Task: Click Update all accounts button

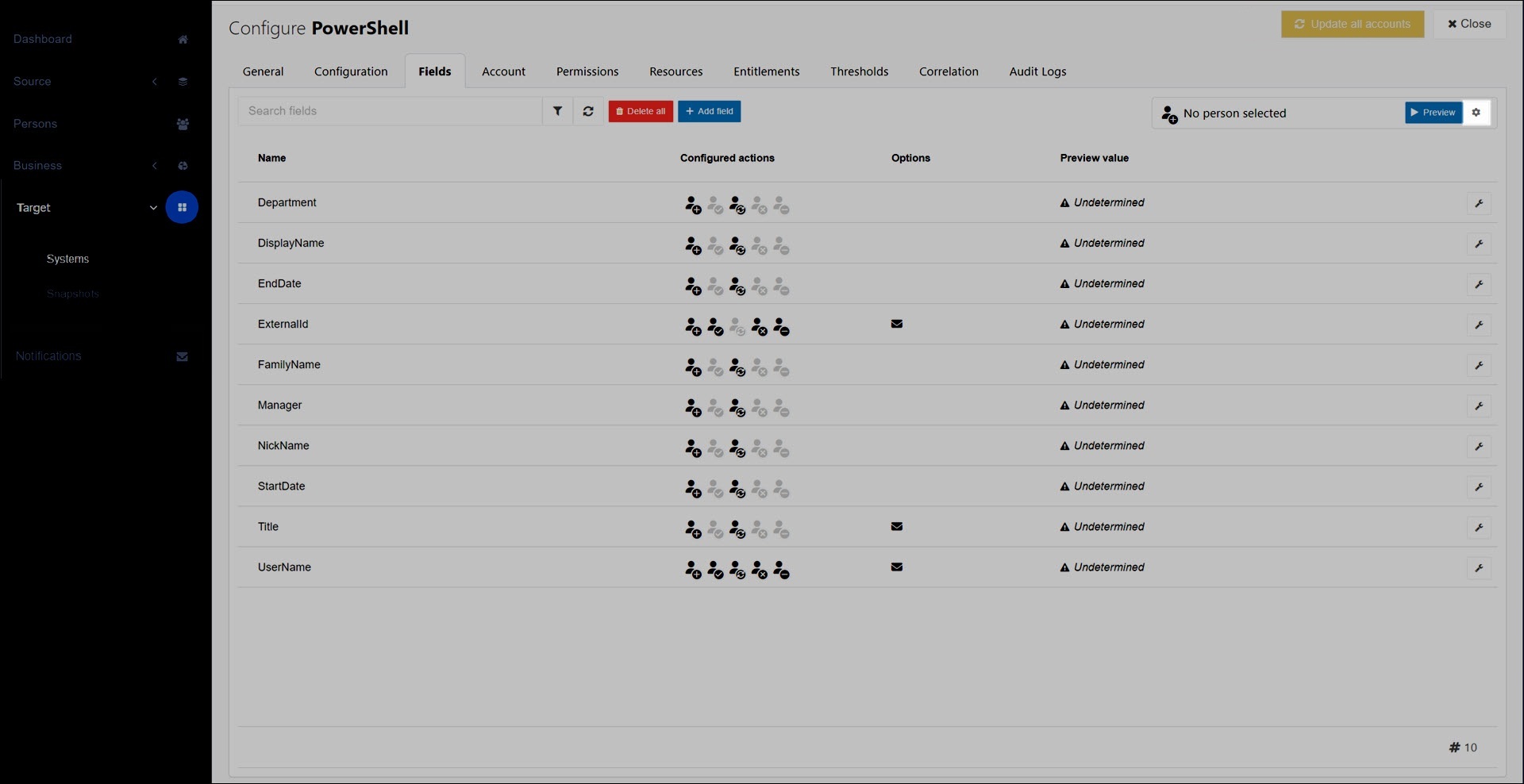Action: pos(1353,24)
